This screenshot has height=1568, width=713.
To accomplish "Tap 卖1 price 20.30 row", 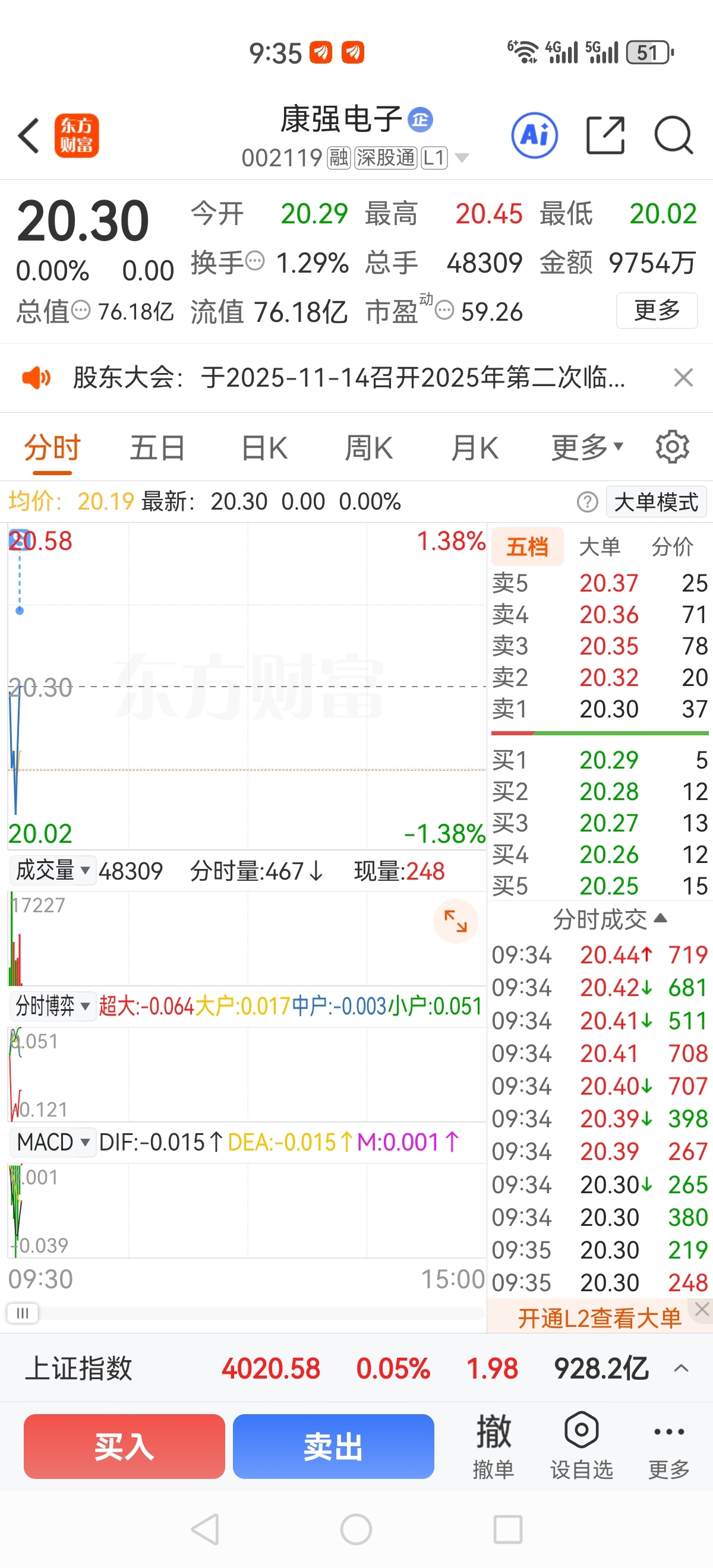I will 600,709.
